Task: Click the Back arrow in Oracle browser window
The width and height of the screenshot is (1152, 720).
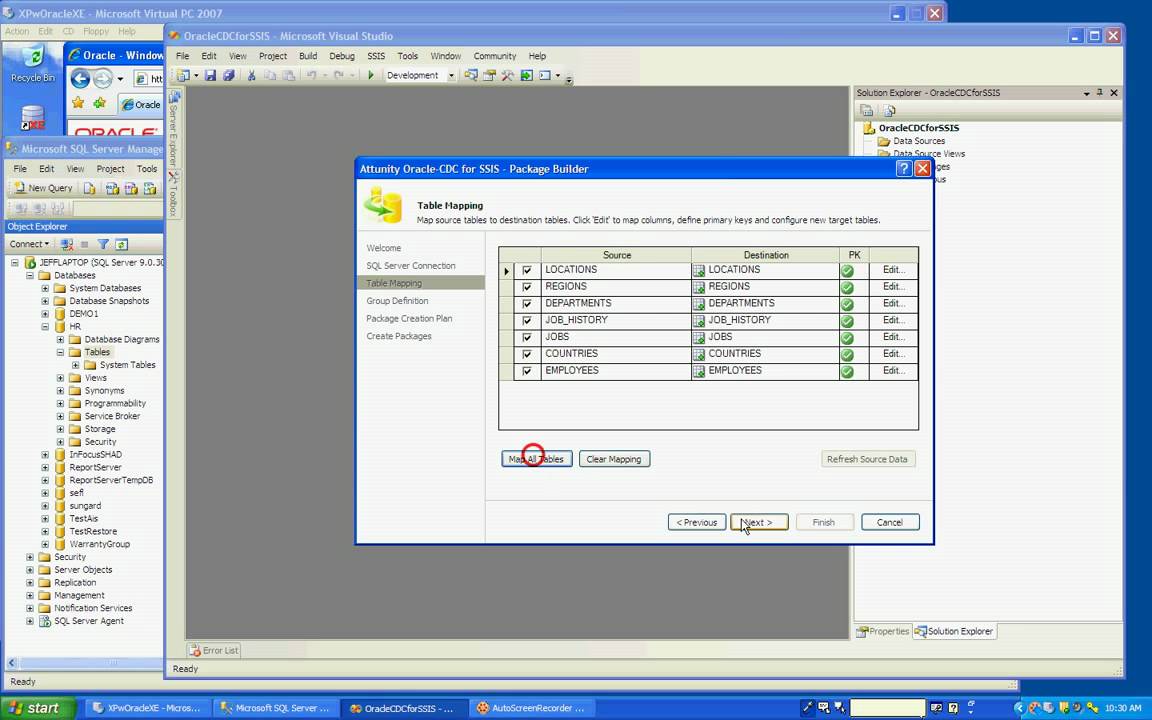Action: click(x=80, y=79)
